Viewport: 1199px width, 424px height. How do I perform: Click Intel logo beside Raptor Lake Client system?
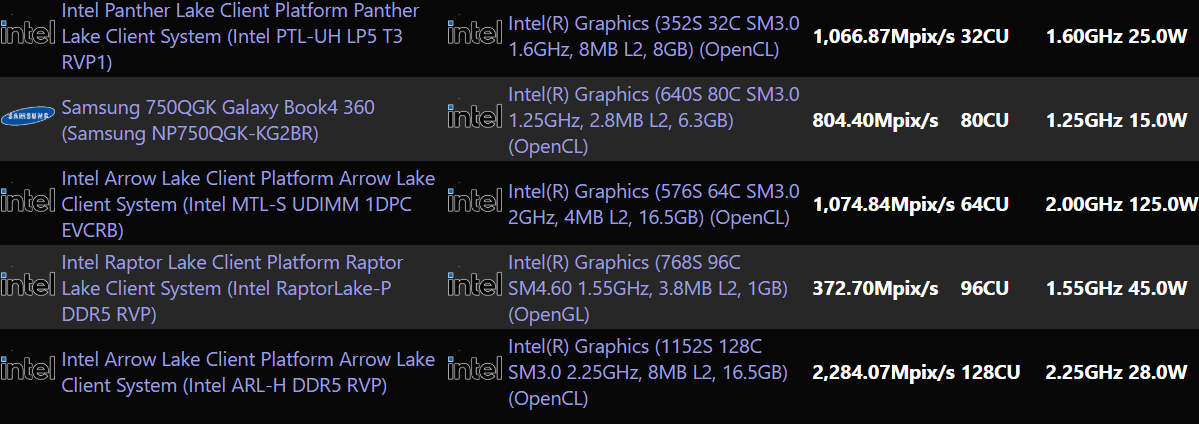pos(28,287)
